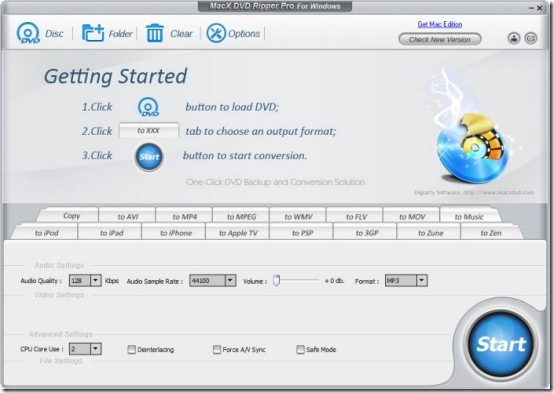Click the Check New Version button
The width and height of the screenshot is (554, 393).
coord(440,39)
